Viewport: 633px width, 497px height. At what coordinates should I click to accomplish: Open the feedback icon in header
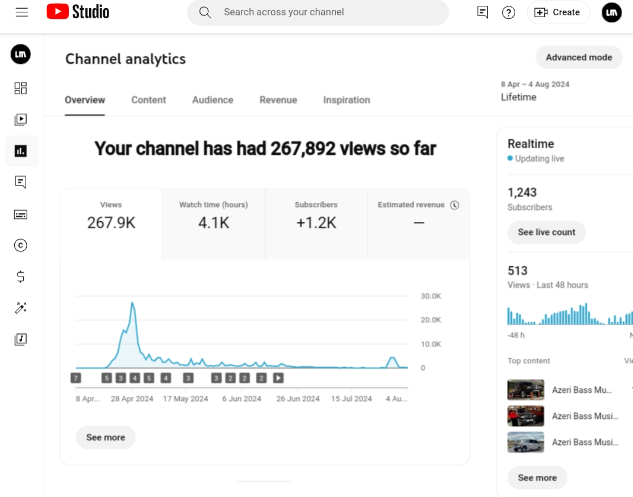tap(482, 12)
